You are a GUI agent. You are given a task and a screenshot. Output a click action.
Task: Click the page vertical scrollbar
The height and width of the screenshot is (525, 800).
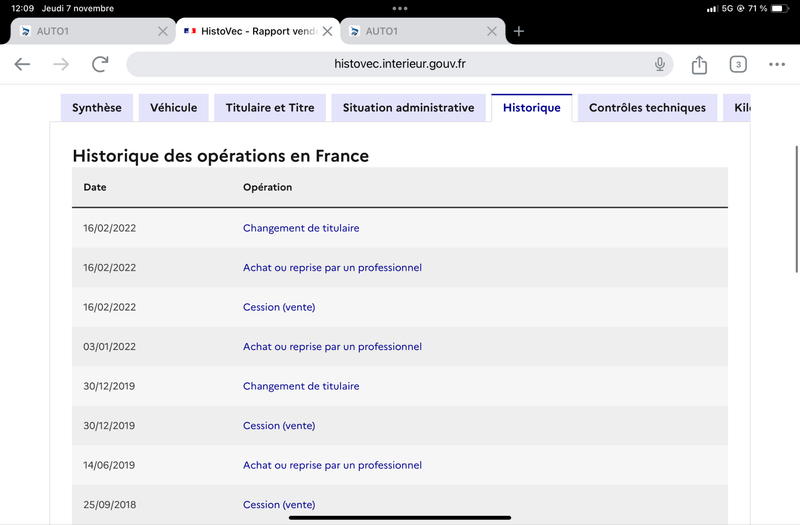tap(796, 209)
